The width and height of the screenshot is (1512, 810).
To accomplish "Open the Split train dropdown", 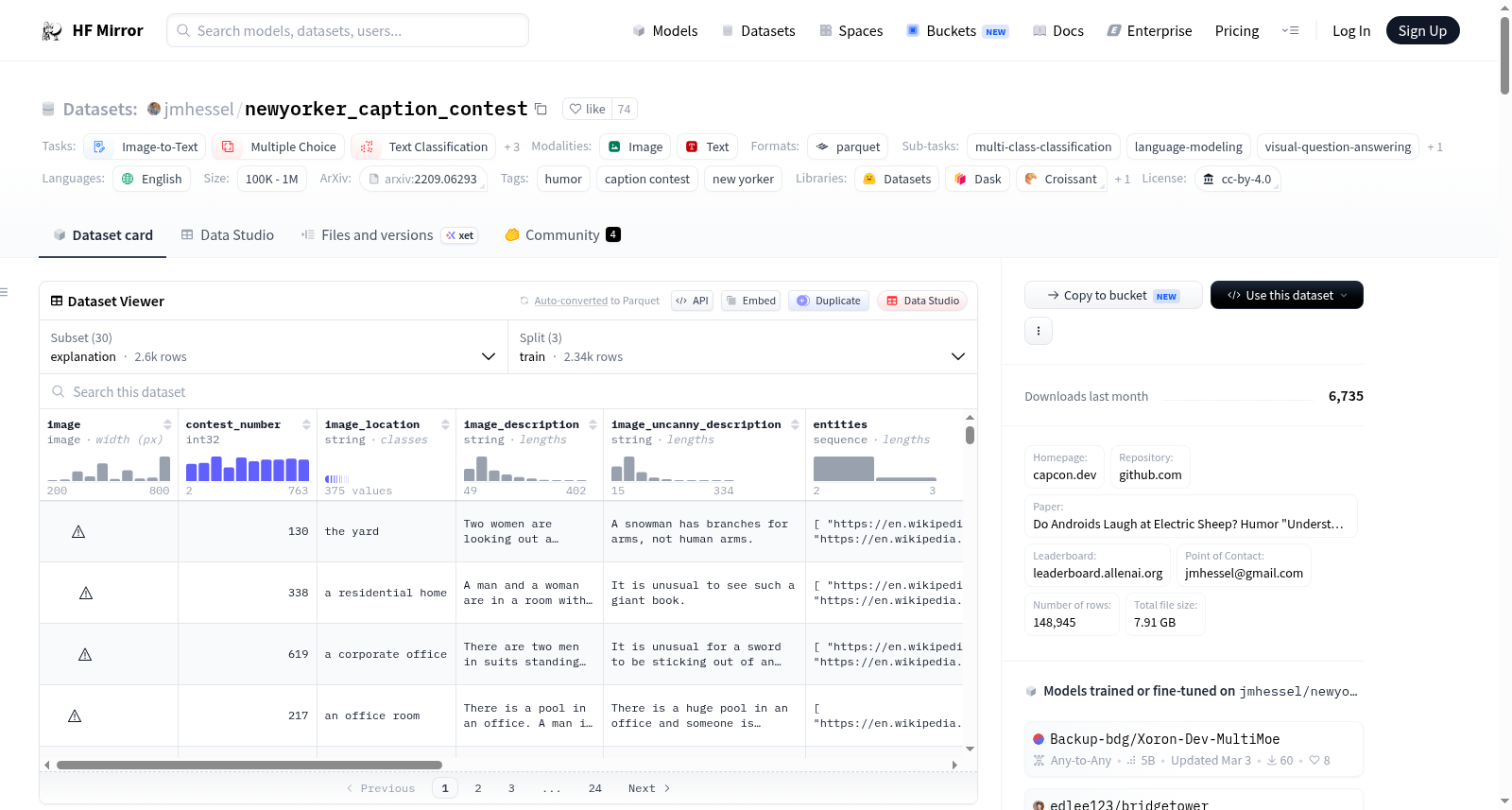I will point(743,347).
